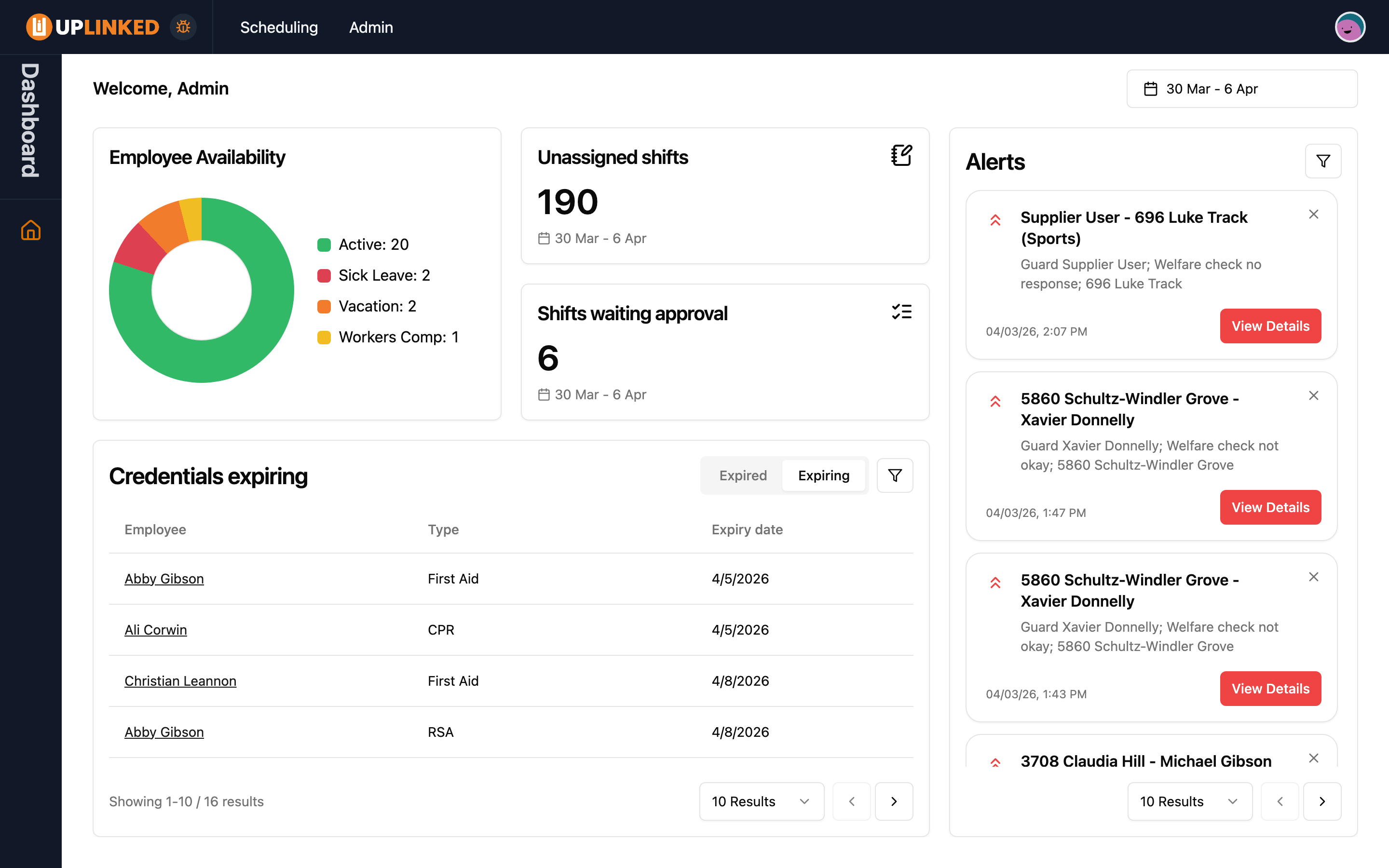Open the Scheduling menu
Image resolution: width=1389 pixels, height=868 pixels.
click(x=279, y=27)
